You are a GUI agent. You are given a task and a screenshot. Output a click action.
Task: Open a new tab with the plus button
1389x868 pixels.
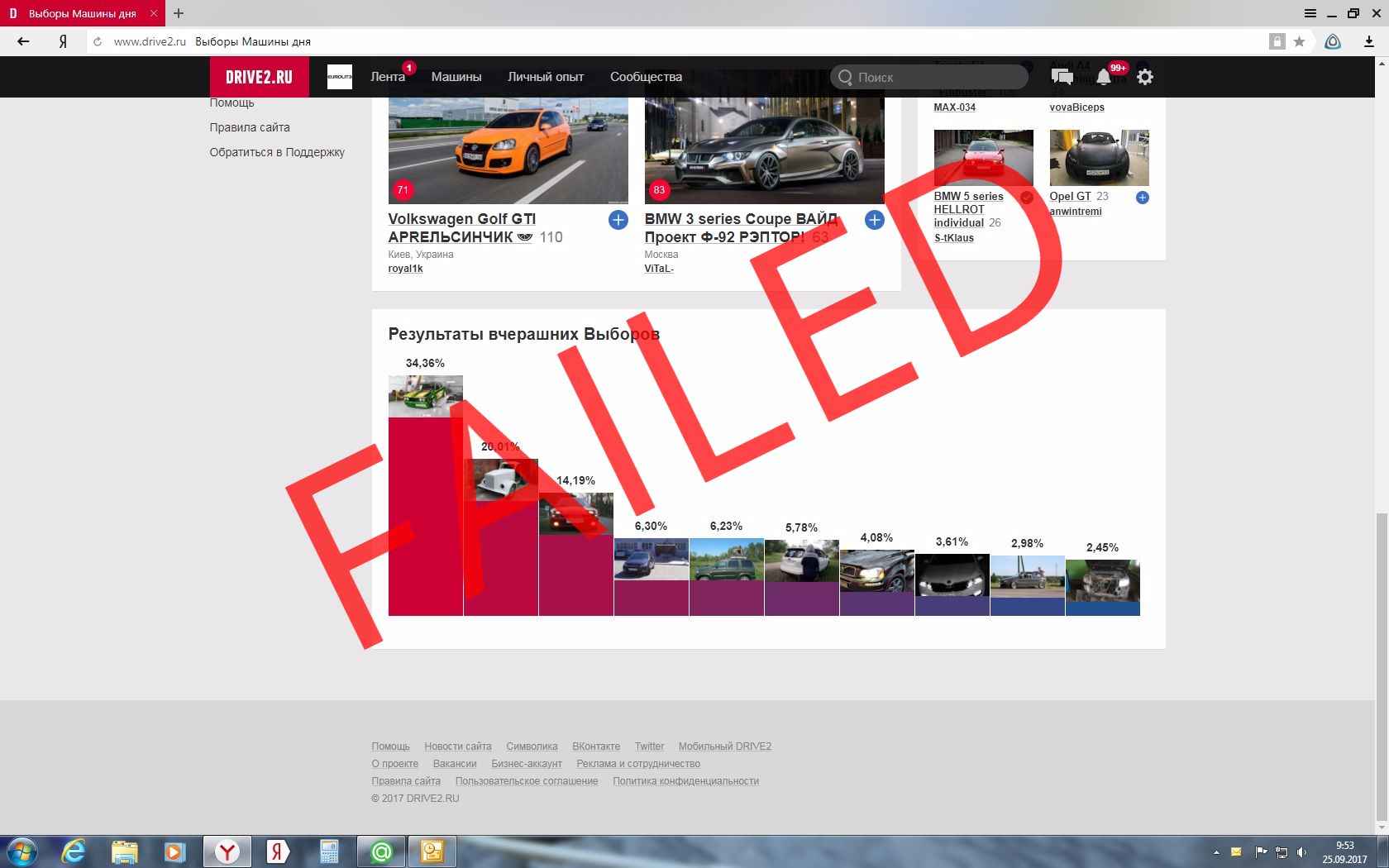point(179,13)
